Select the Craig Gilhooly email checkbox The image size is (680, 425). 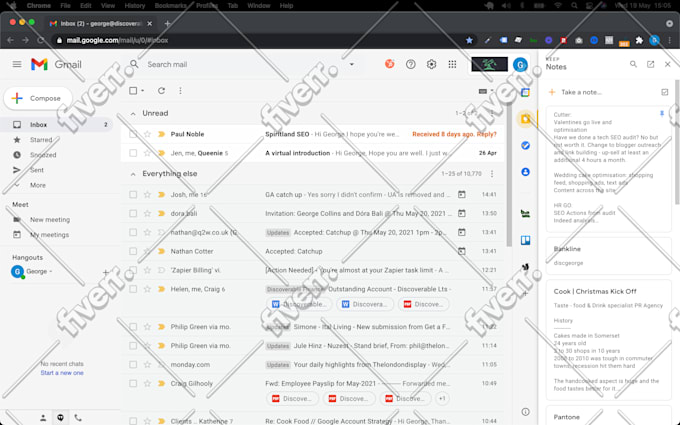pyautogui.click(x=133, y=383)
